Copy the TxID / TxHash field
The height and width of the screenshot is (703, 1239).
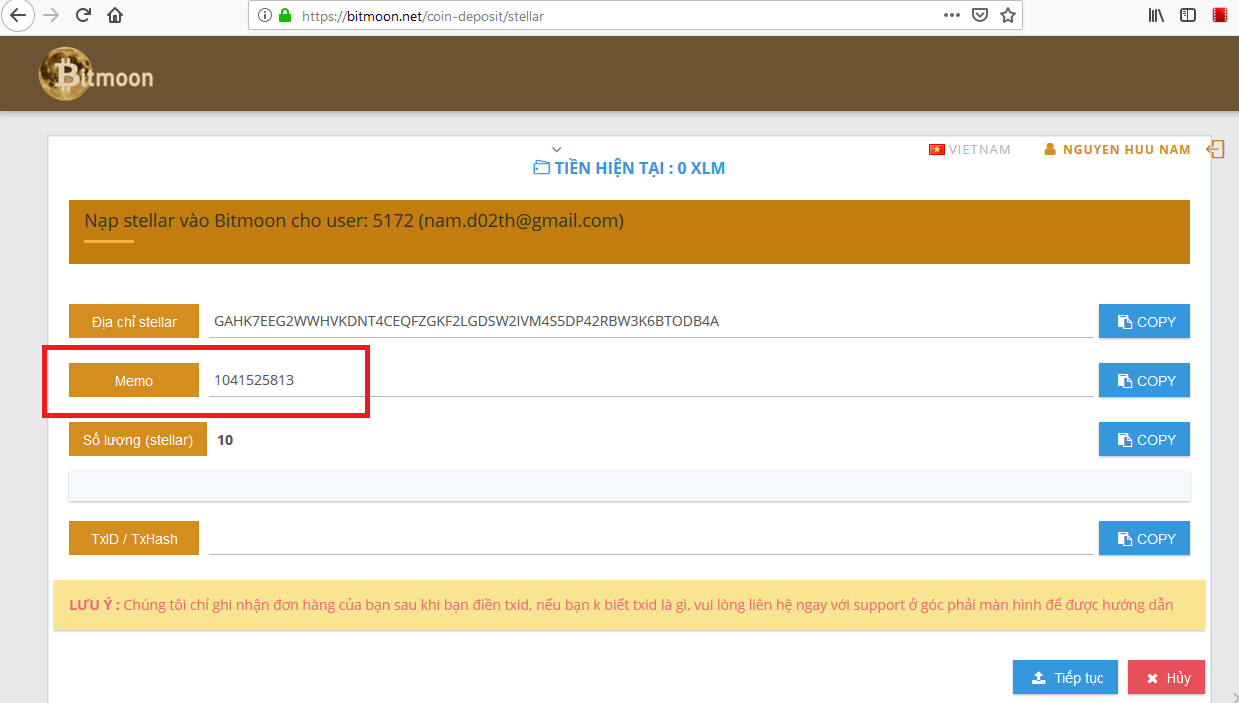pyautogui.click(x=1144, y=539)
